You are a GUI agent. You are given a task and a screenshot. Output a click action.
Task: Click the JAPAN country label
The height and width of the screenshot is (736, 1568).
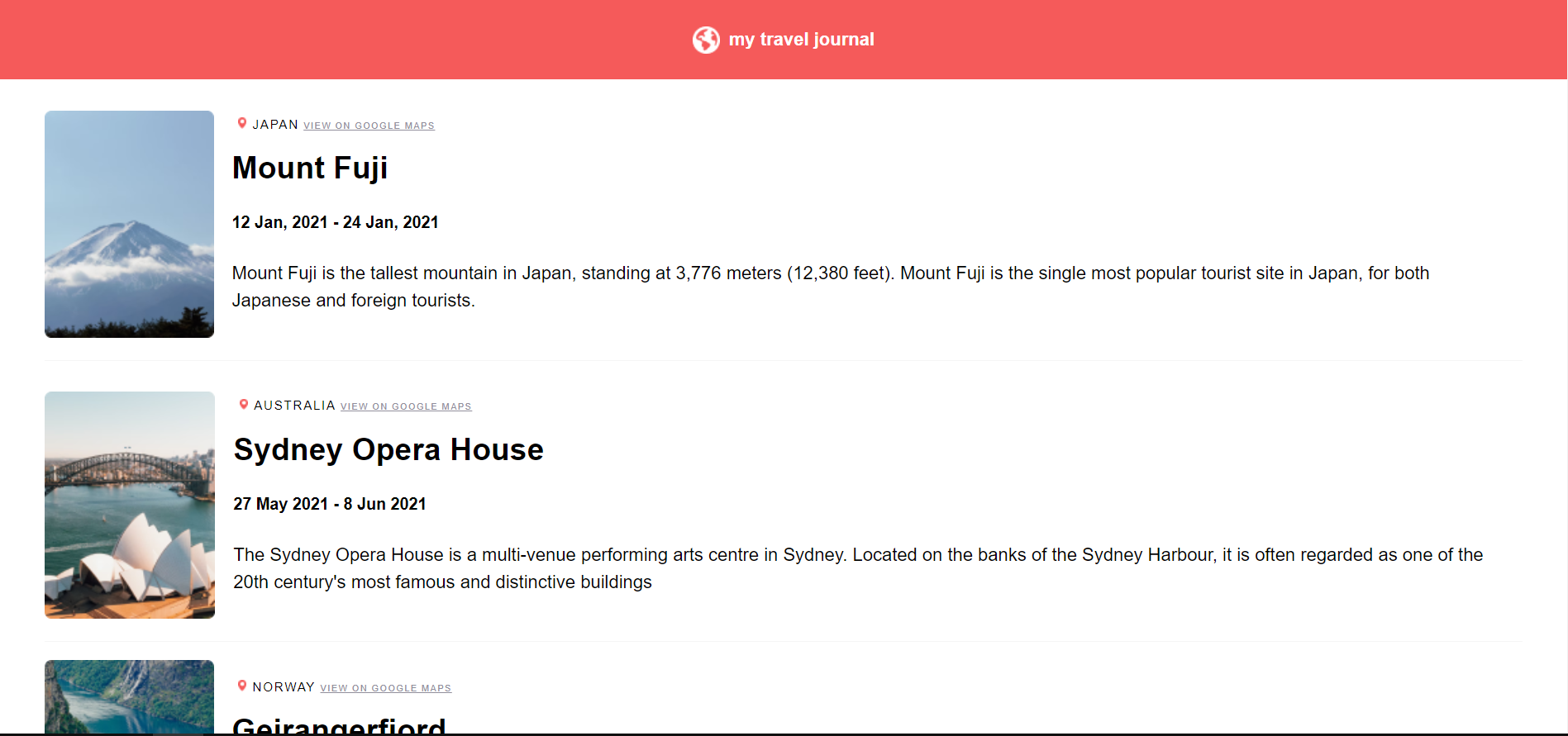tap(276, 124)
